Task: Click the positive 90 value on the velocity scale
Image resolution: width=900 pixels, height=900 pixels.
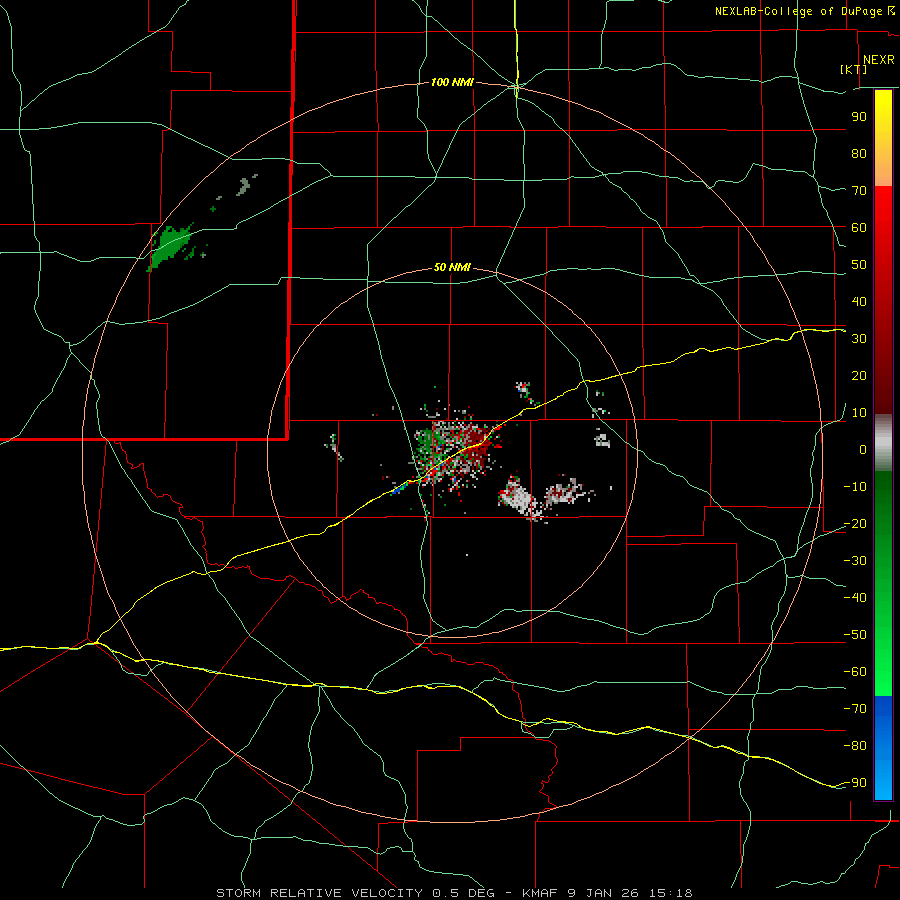Action: [x=859, y=117]
